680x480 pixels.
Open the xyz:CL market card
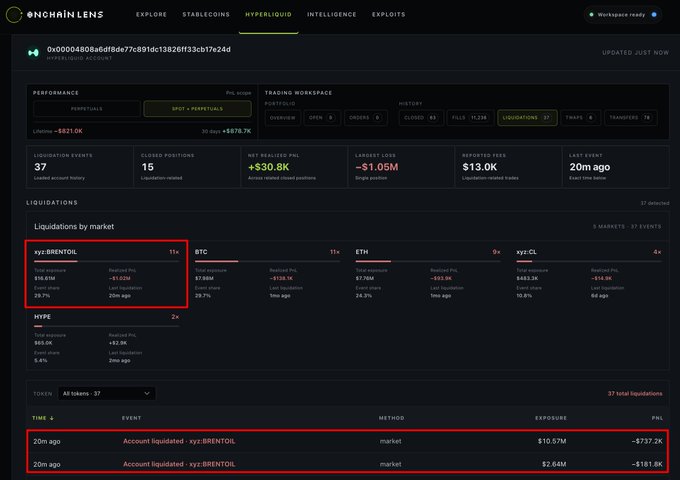pyautogui.click(x=588, y=274)
